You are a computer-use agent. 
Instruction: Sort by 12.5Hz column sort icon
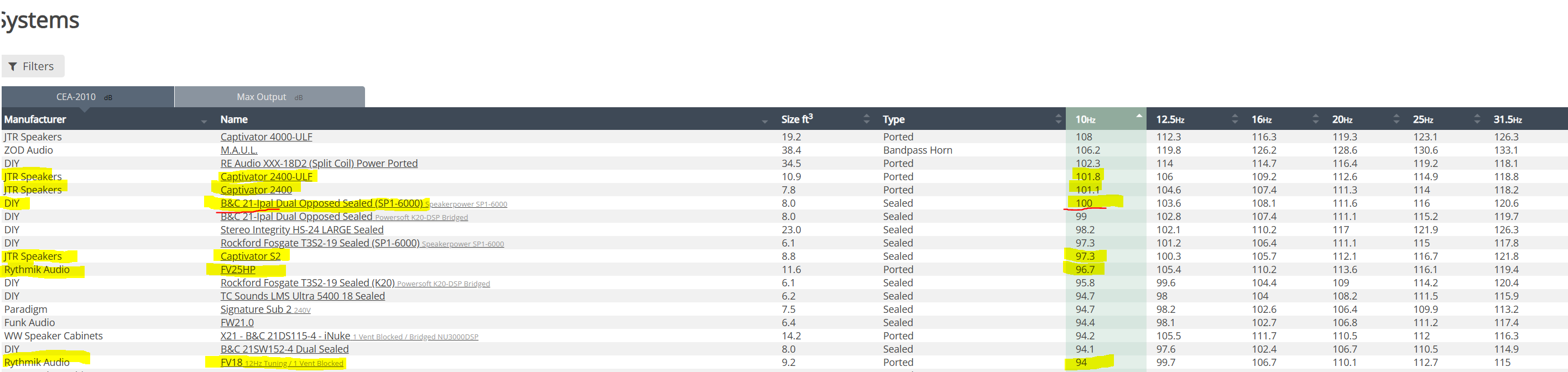1234,119
